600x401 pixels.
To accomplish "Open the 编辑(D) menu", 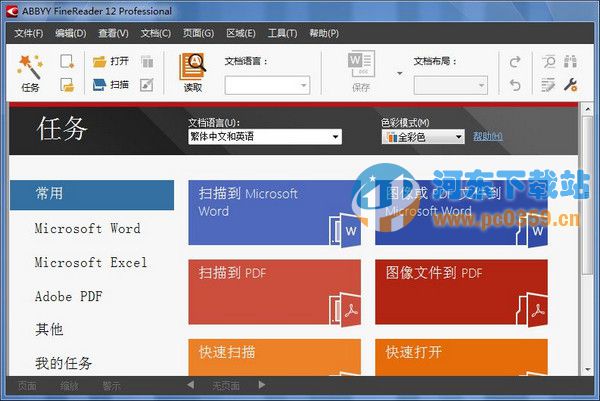I will tap(70, 33).
